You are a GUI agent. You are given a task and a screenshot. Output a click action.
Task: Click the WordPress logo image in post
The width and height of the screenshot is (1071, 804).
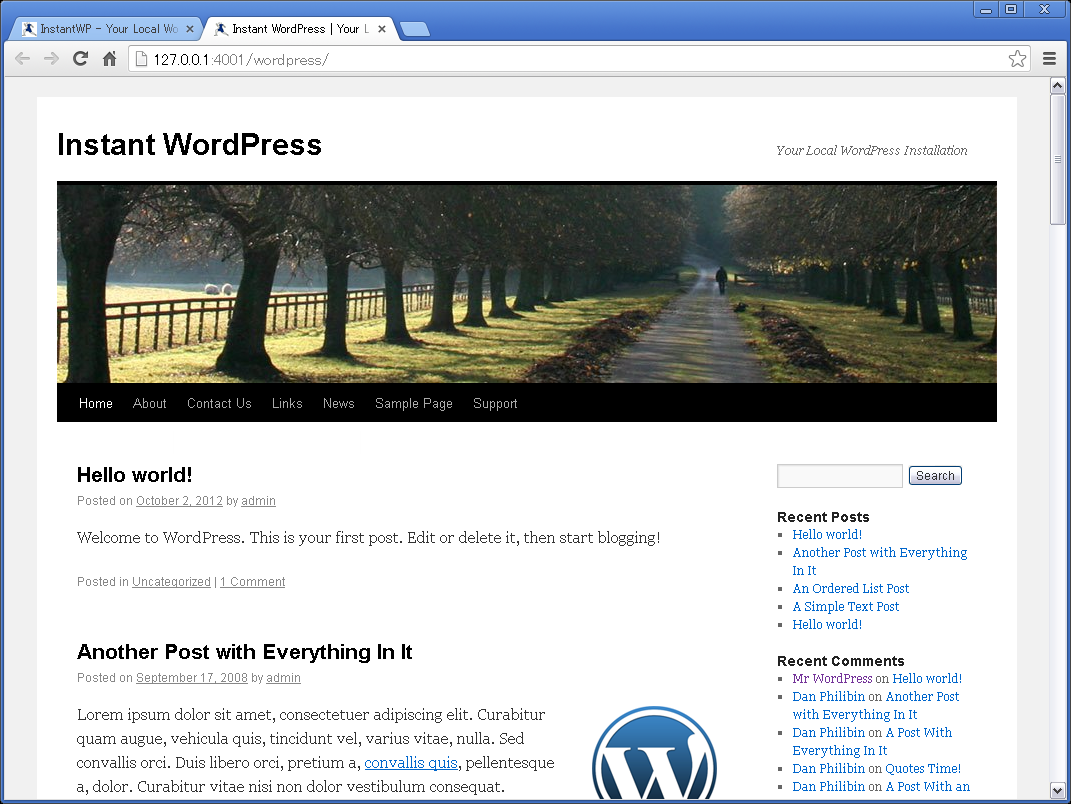(654, 753)
